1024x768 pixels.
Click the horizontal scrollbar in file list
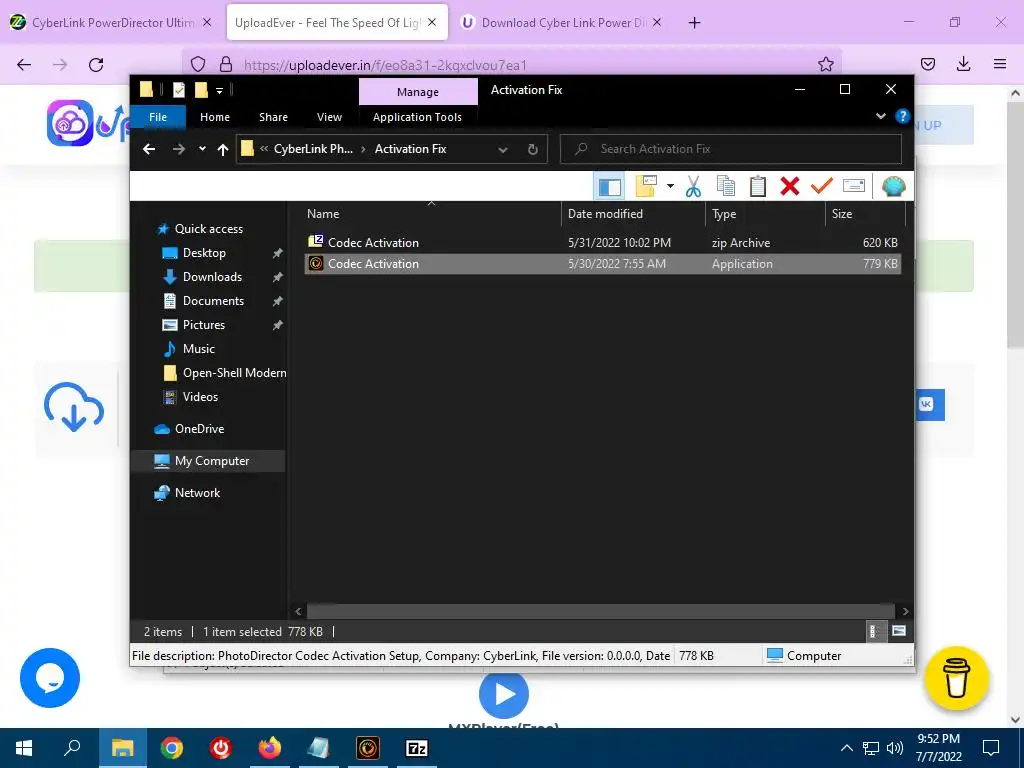click(x=600, y=611)
